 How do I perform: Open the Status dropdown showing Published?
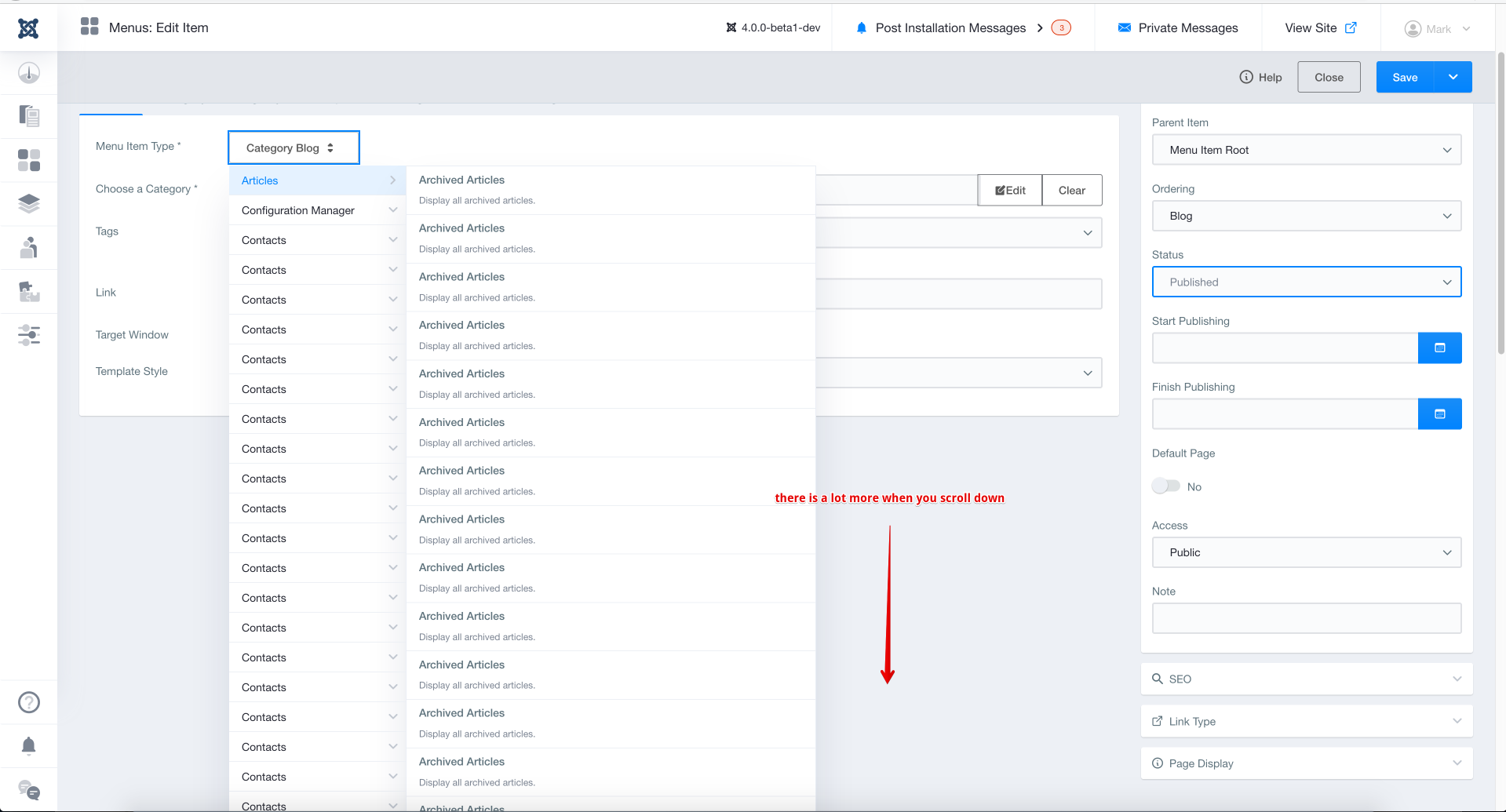[1306, 282]
